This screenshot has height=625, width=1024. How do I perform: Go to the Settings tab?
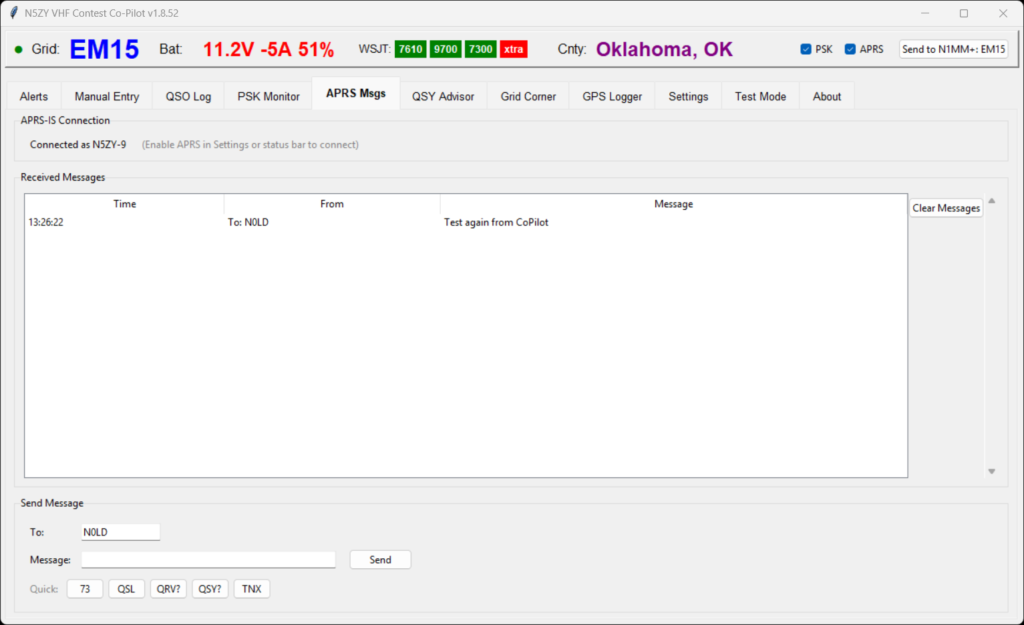click(688, 97)
